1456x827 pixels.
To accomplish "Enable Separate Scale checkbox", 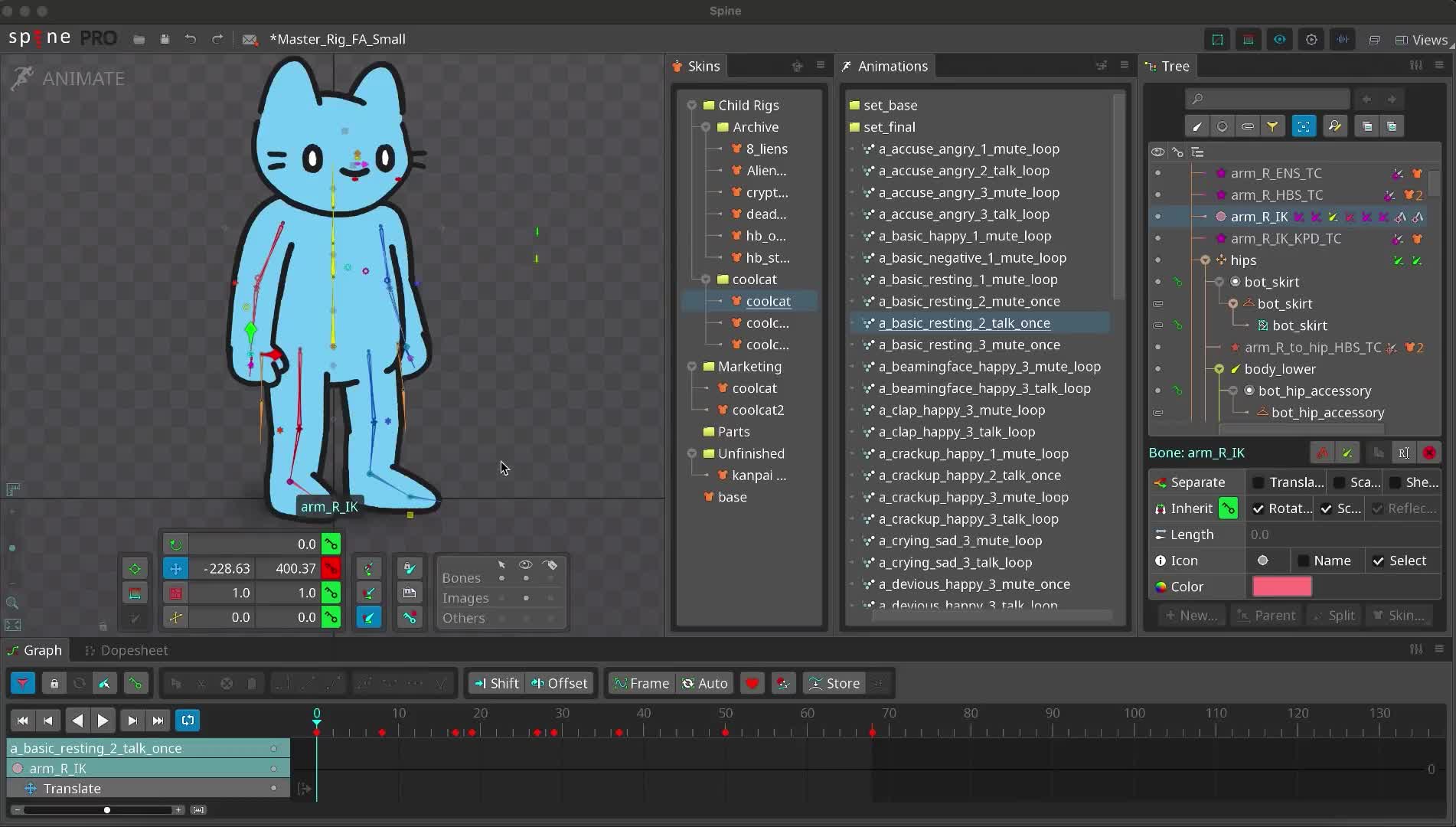I will pyautogui.click(x=1339, y=482).
